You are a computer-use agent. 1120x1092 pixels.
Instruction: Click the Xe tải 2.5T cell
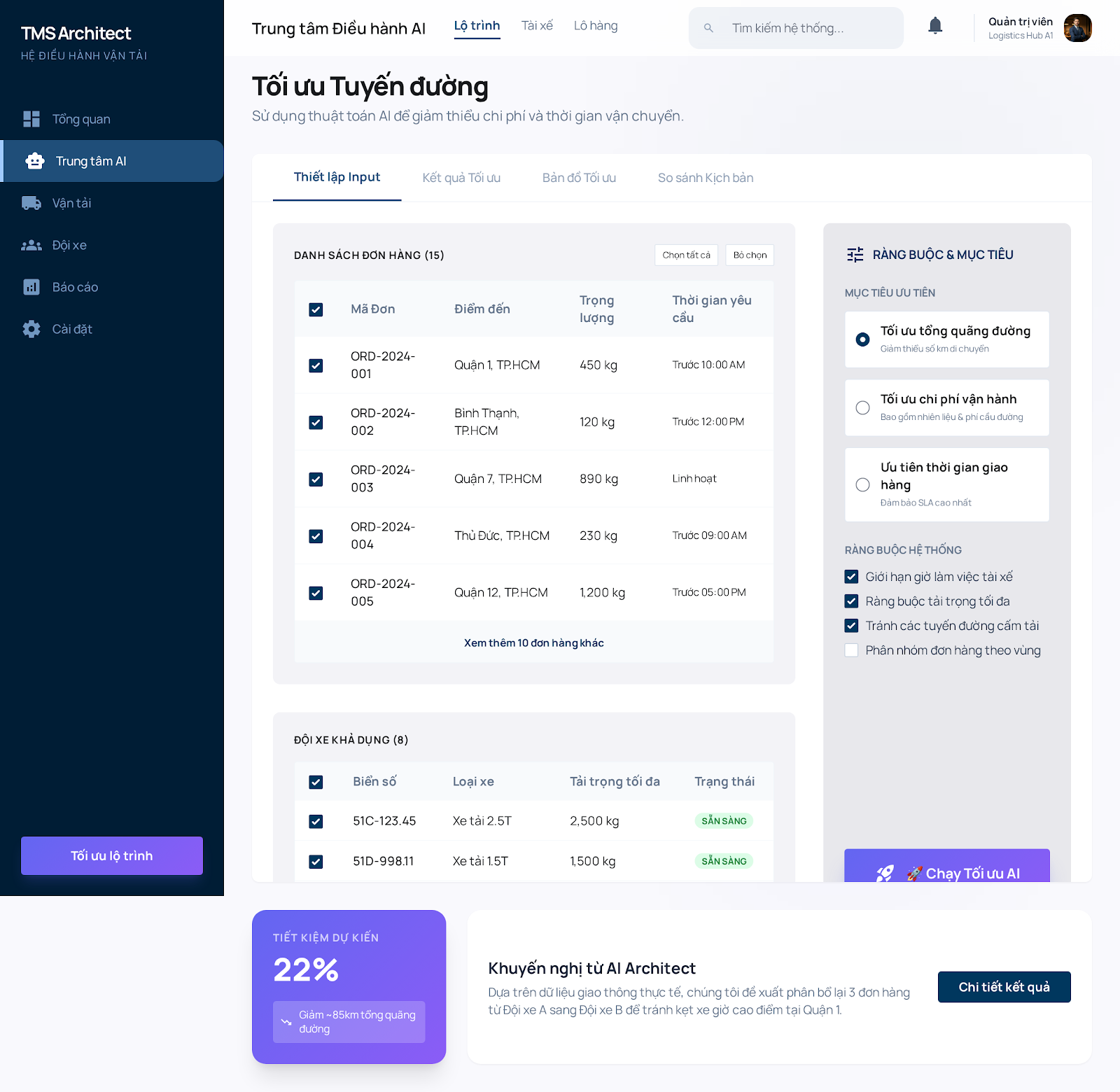(482, 821)
